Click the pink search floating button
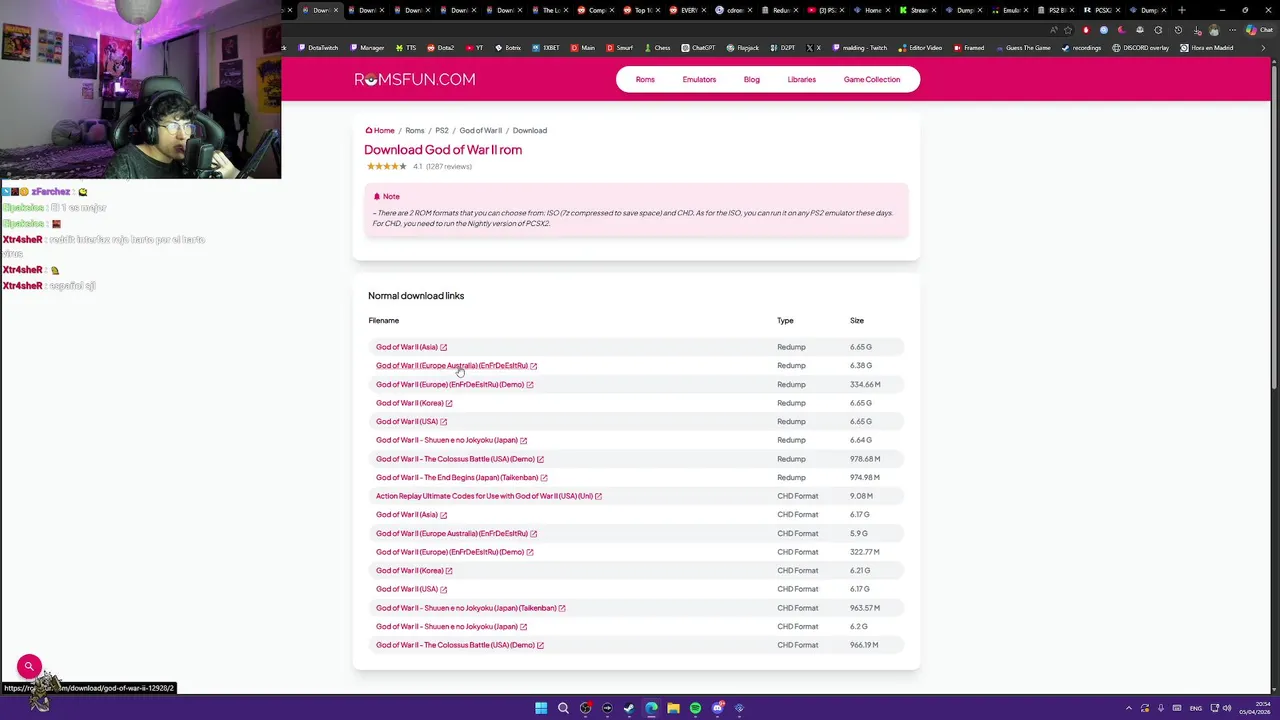Viewport: 1280px width, 720px height. (x=29, y=666)
